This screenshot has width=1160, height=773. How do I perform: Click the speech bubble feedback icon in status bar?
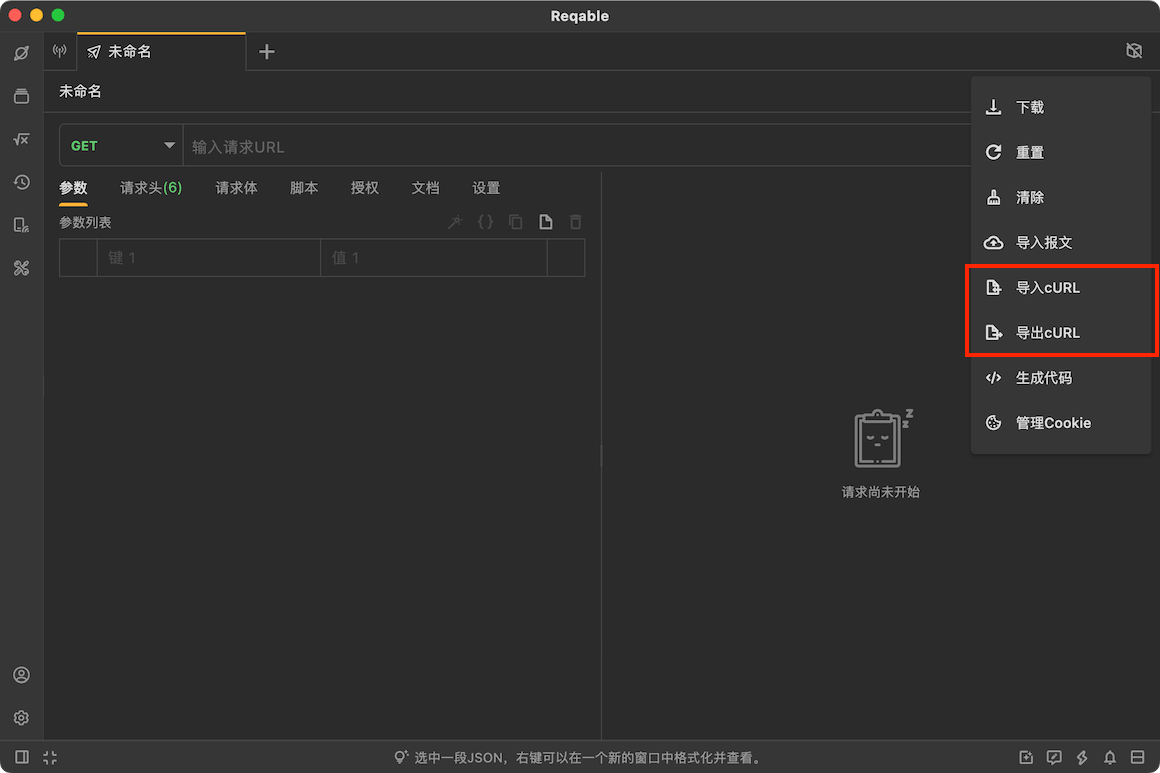point(1054,757)
